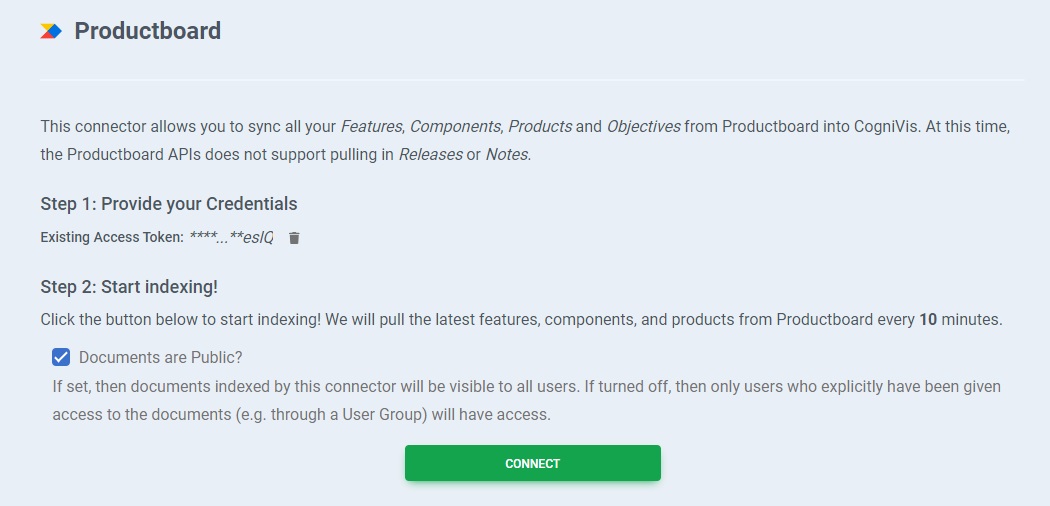The height and width of the screenshot is (506, 1050).
Task: Click the Step 1 credentials heading
Action: (x=169, y=204)
